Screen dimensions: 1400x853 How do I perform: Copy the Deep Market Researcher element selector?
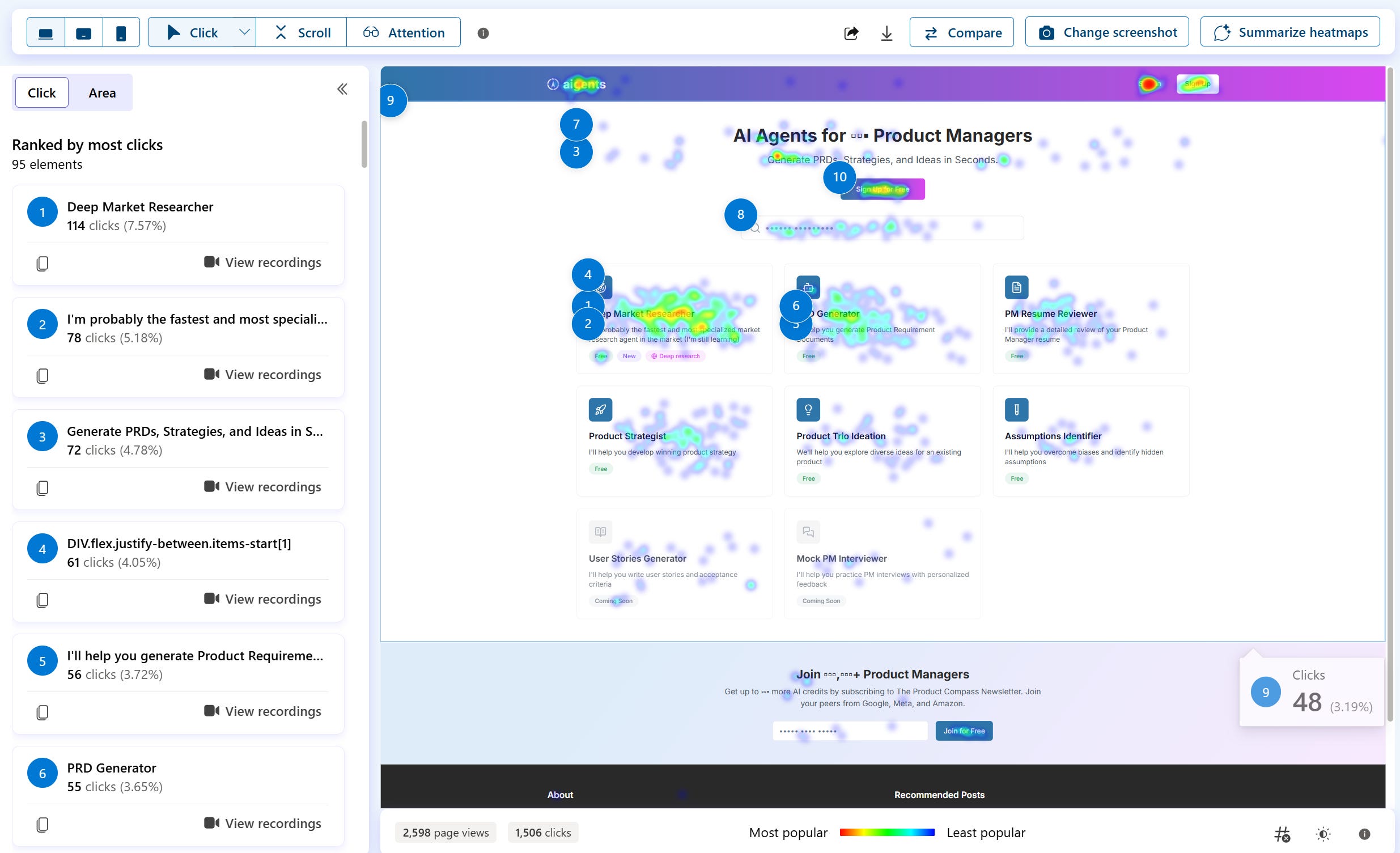click(x=42, y=263)
